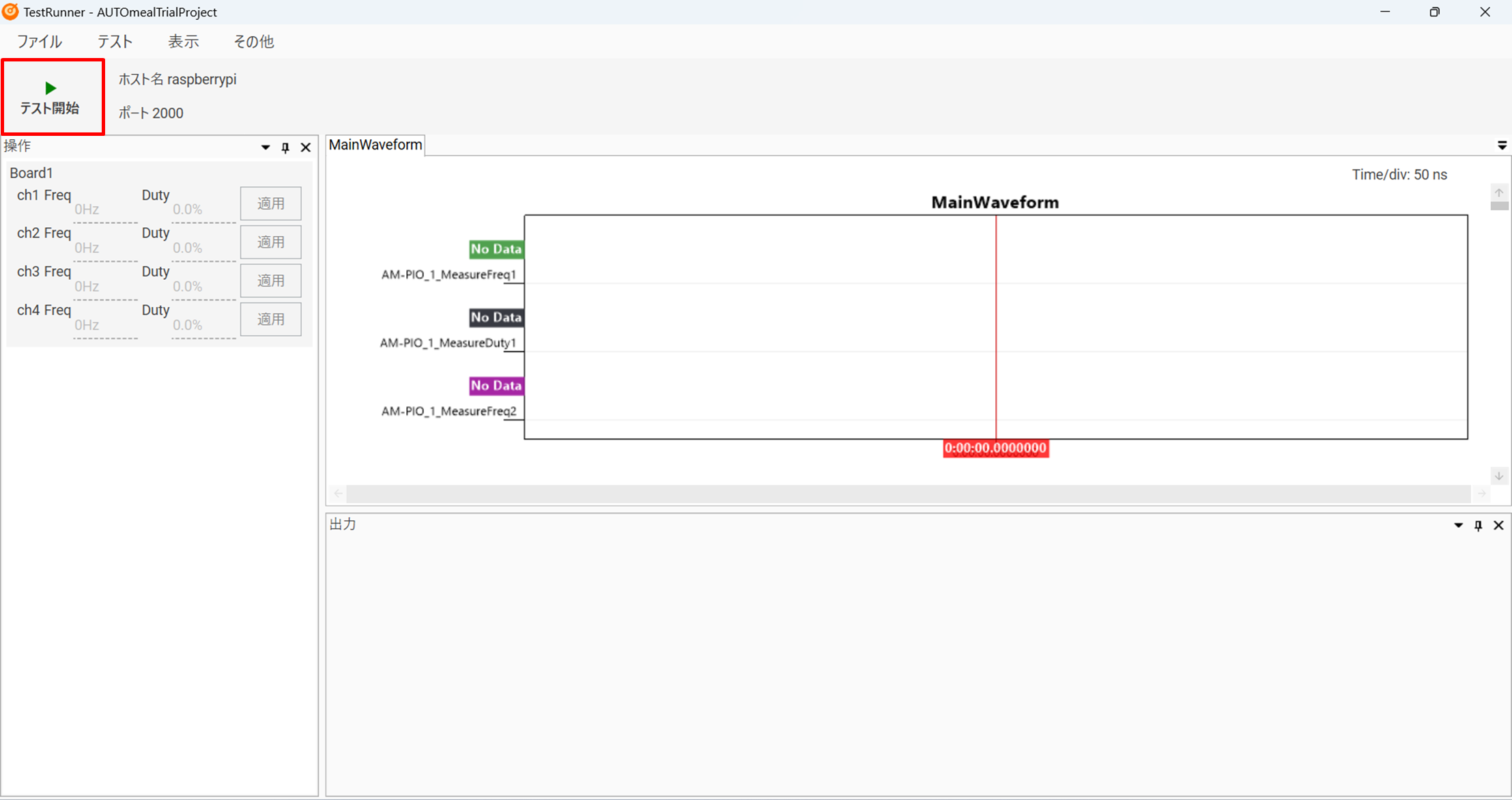Image resolution: width=1512 pixels, height=800 pixels.
Task: Open the ファイル menu
Action: 40,42
